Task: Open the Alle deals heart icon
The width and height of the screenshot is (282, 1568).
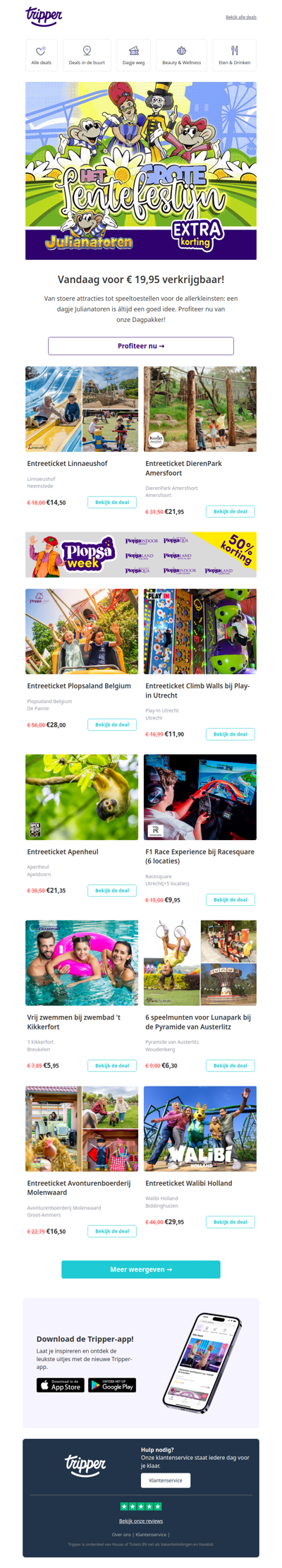Action: [x=41, y=50]
